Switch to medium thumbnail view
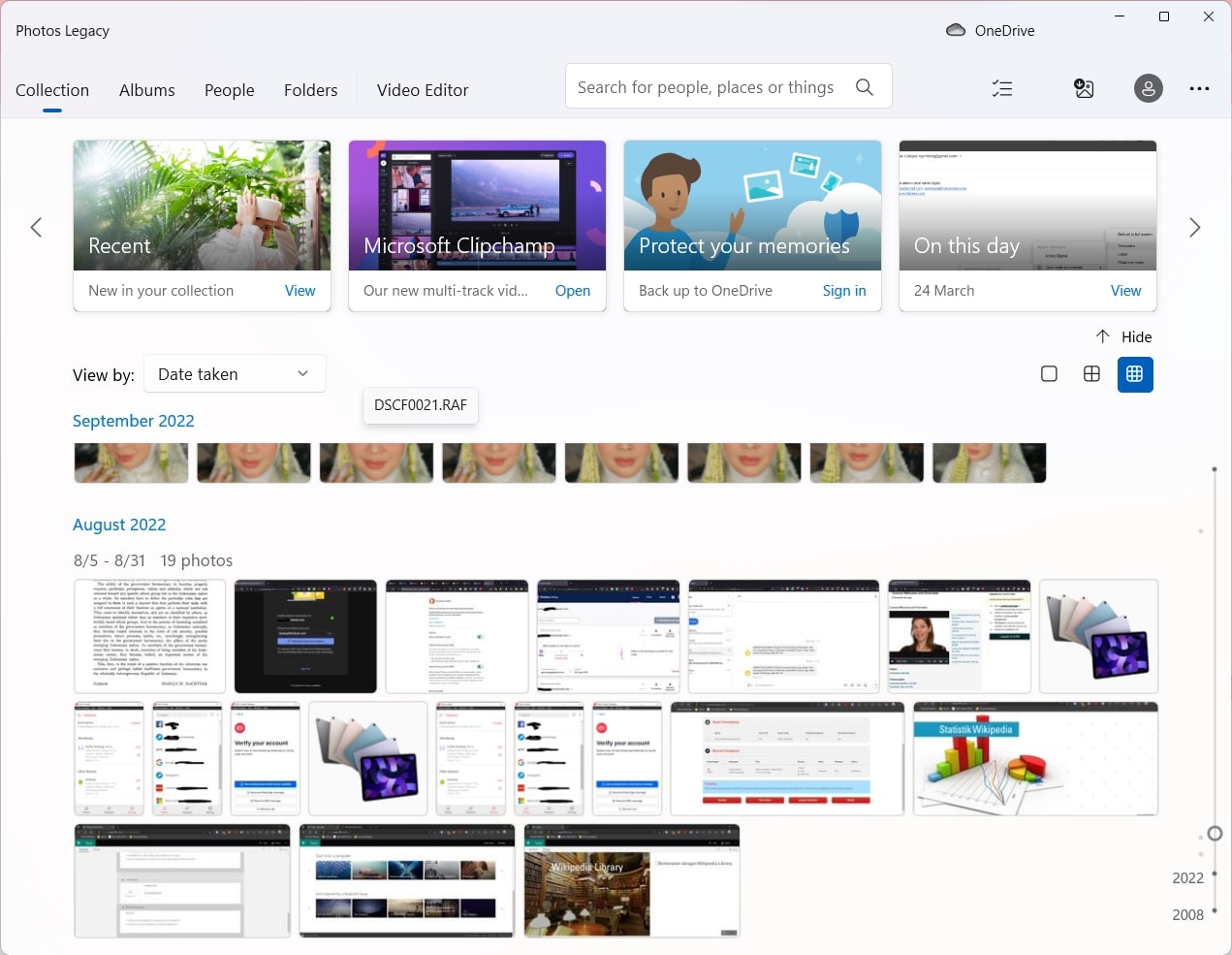 coord(1091,374)
